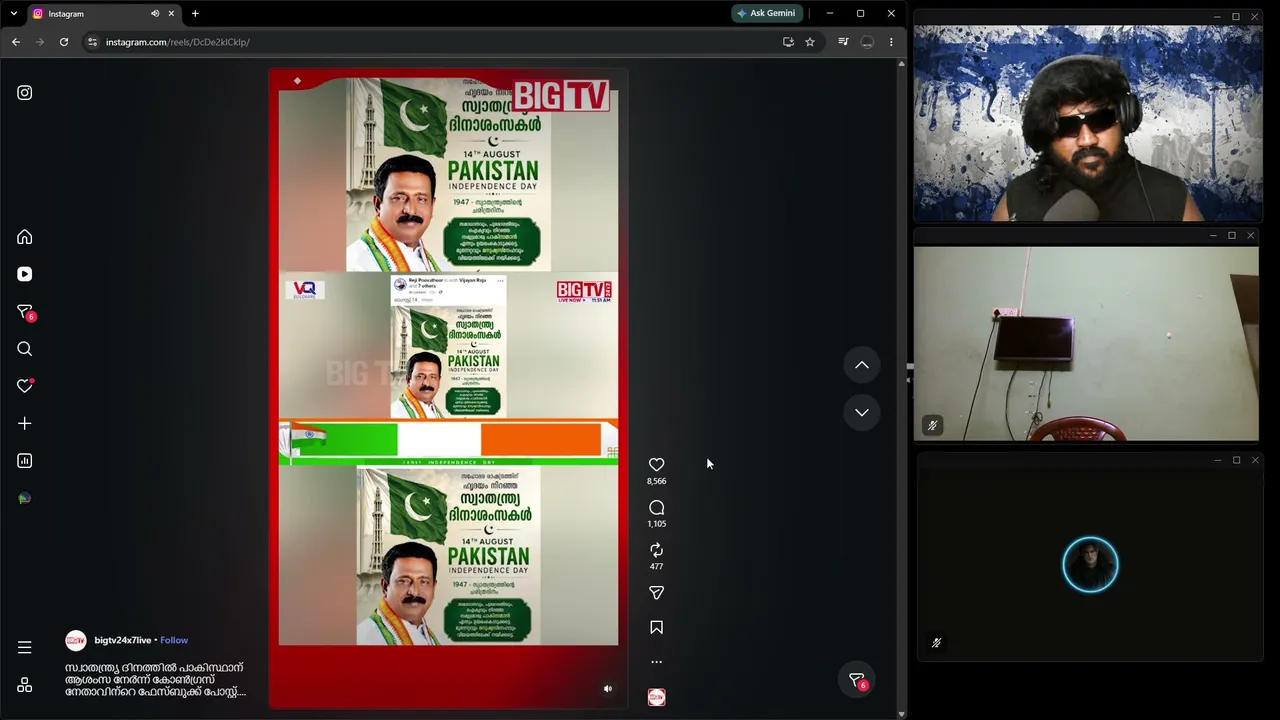
Task: Repost the reel
Action: click(656, 550)
